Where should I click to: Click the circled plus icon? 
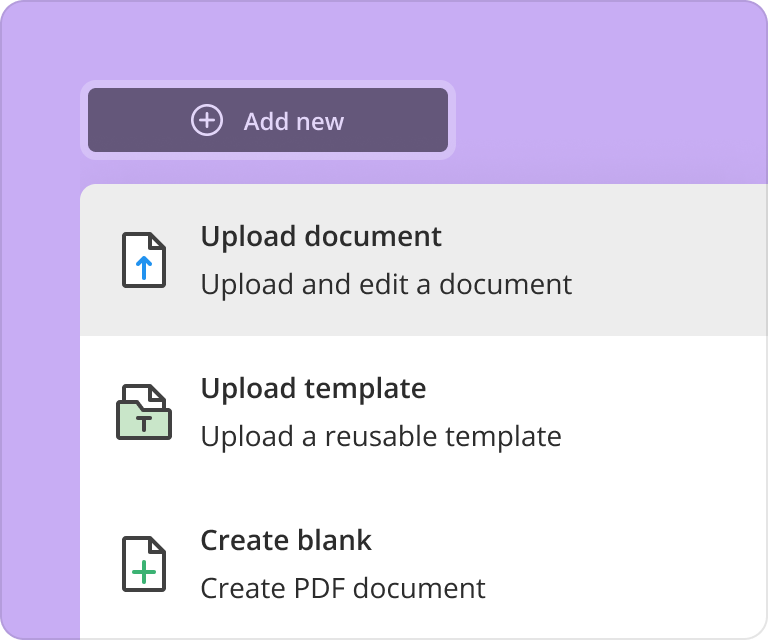pos(207,121)
